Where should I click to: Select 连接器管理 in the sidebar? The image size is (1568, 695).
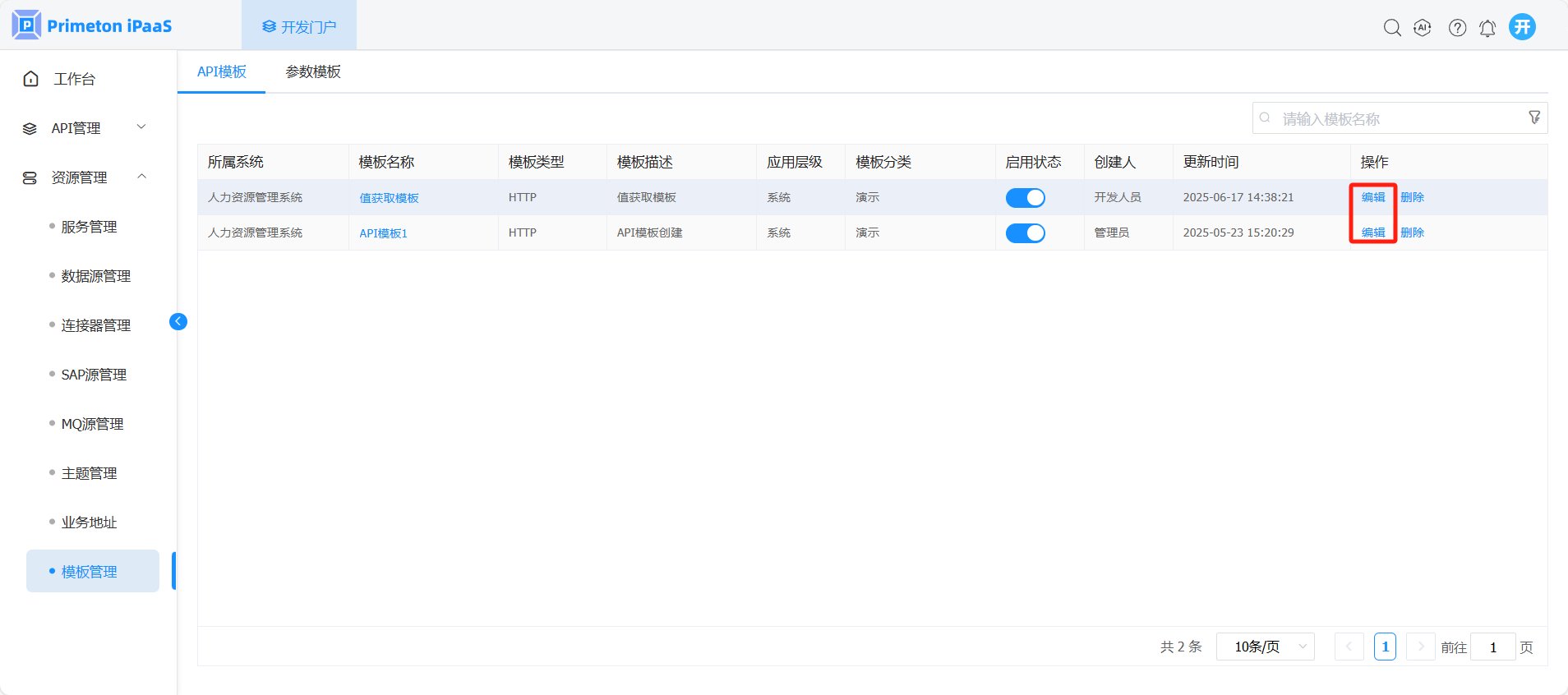(x=95, y=325)
